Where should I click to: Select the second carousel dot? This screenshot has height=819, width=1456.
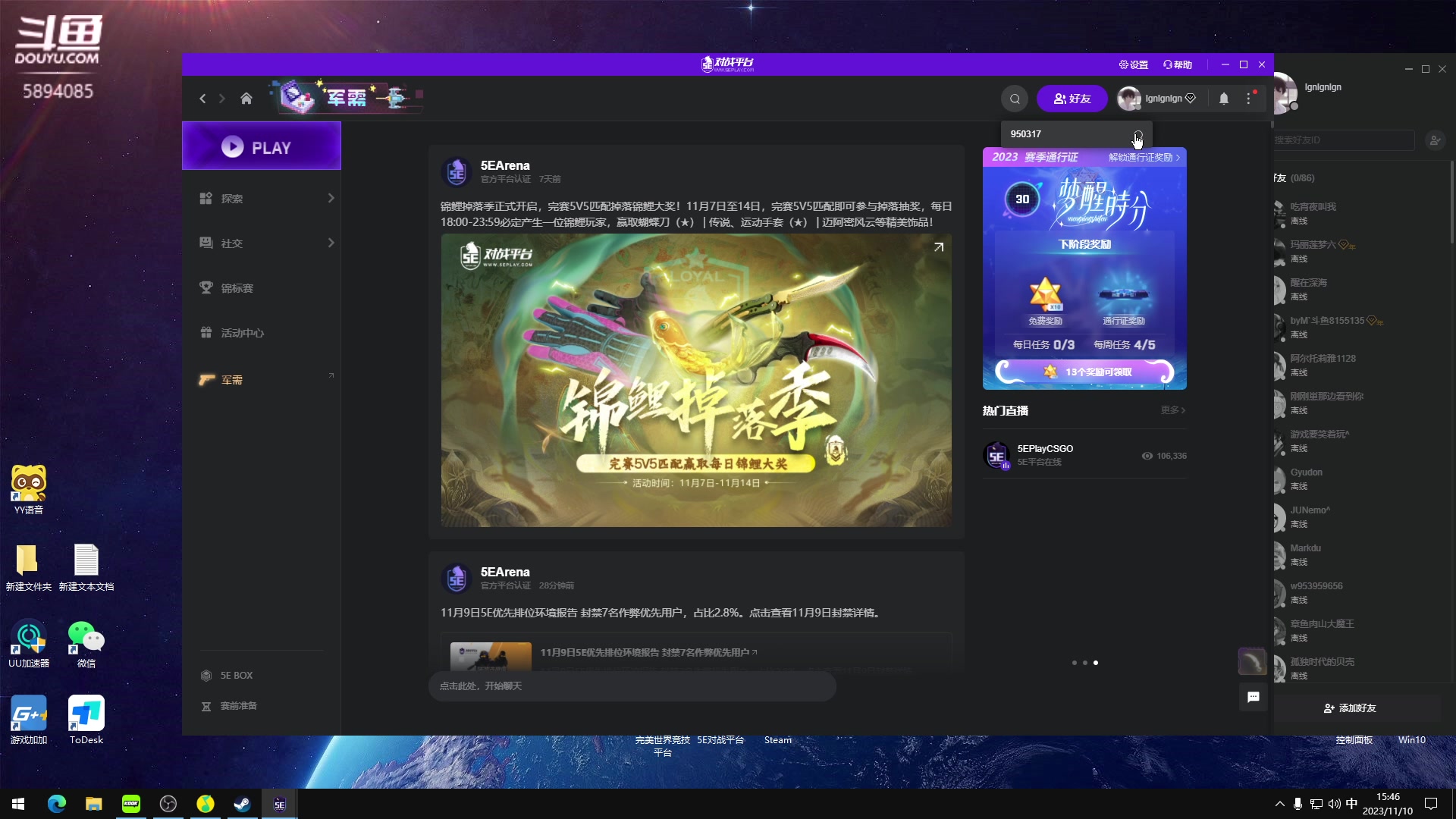click(1085, 663)
